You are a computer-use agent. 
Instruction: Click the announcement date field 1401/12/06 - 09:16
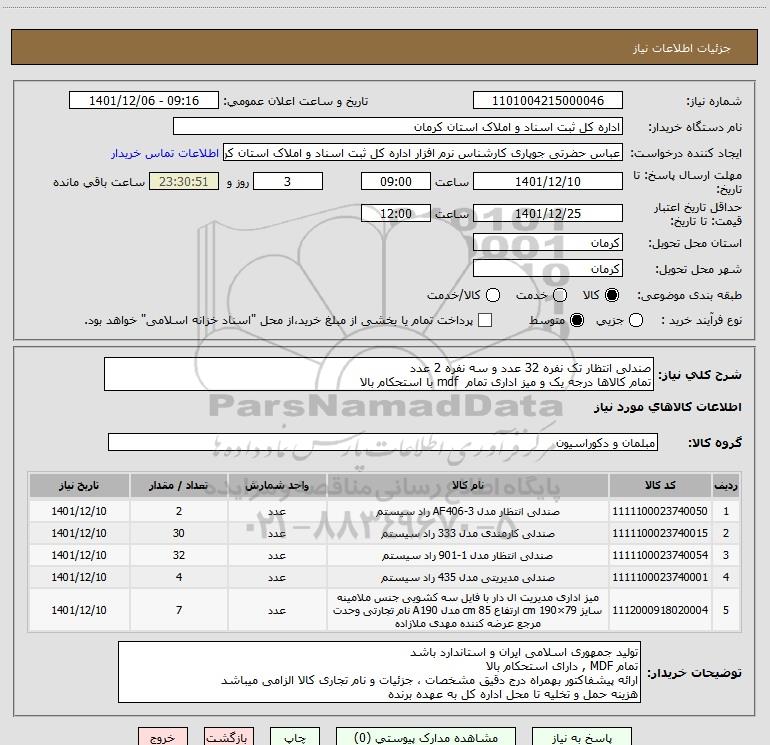tap(144, 101)
